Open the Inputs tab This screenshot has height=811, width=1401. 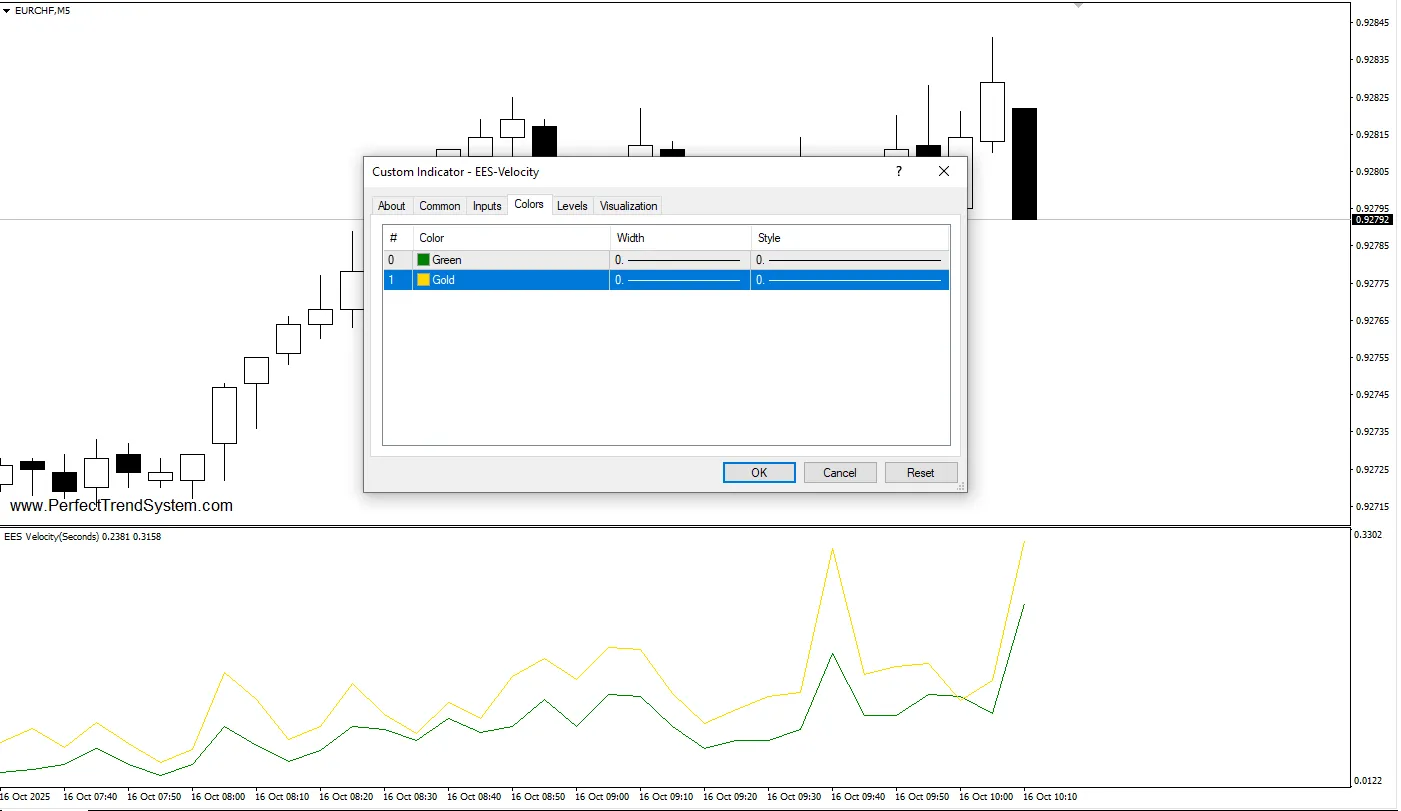(487, 206)
